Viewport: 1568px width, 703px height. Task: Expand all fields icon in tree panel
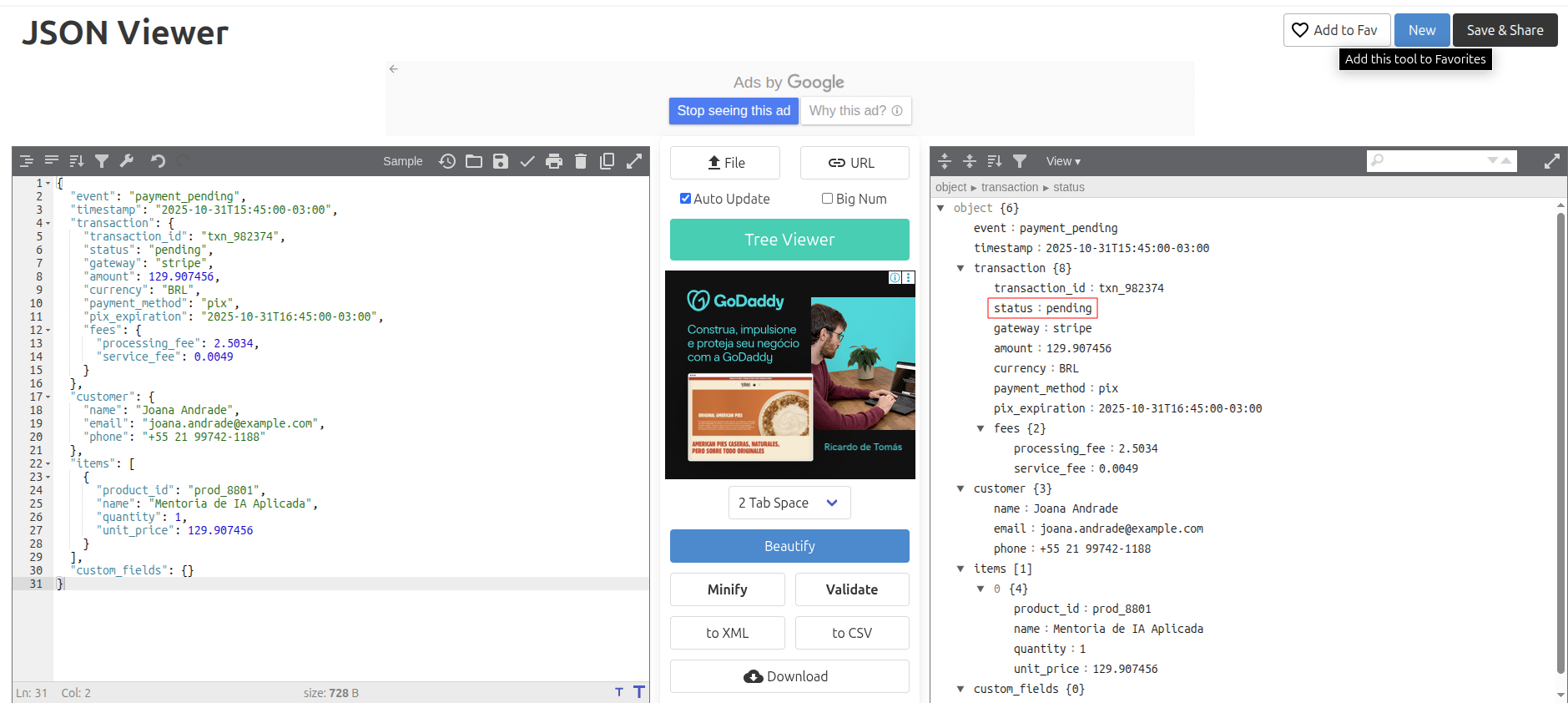point(945,161)
